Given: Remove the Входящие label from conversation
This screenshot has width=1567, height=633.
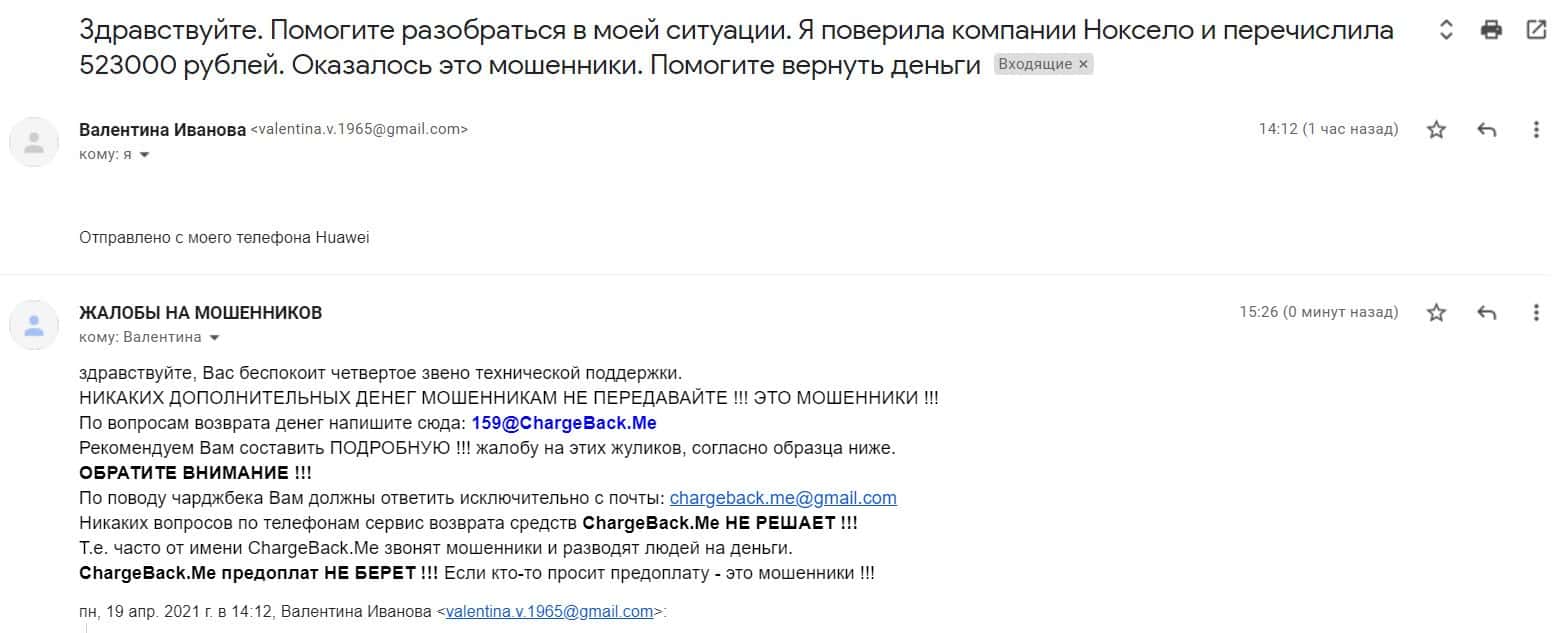Looking at the screenshot, I should point(1084,65).
